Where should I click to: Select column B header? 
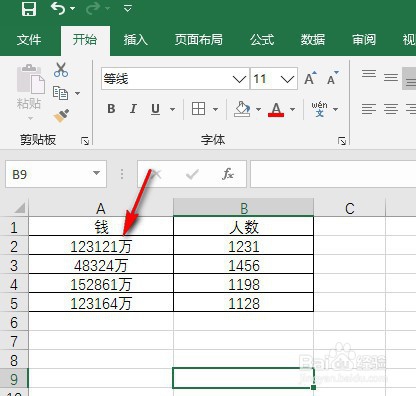[244, 209]
